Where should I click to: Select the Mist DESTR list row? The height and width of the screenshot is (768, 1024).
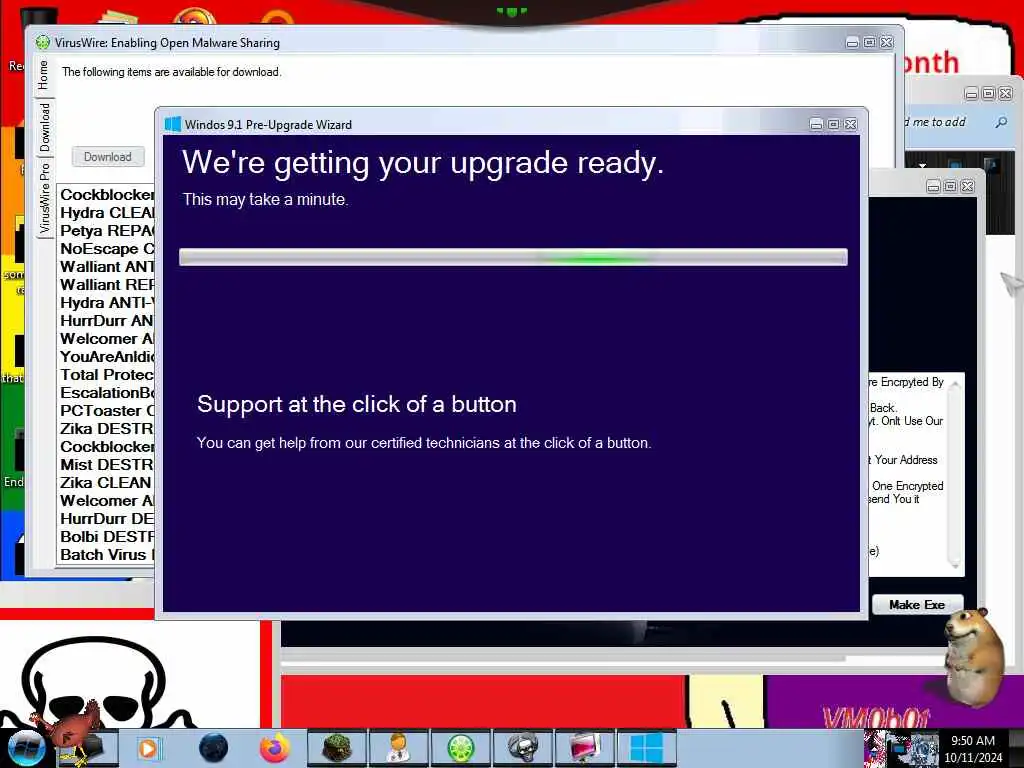point(107,464)
